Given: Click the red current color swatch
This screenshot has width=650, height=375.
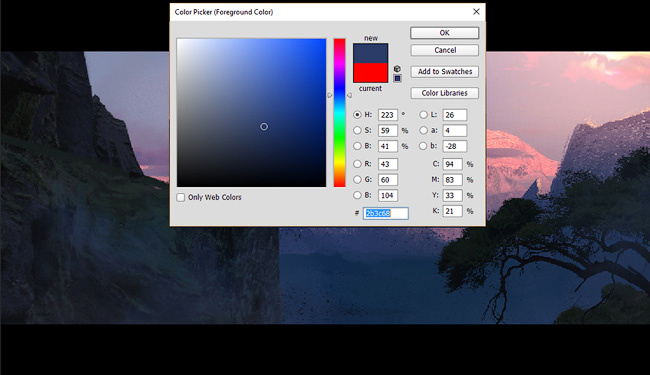Looking at the screenshot, I should pos(370,73).
